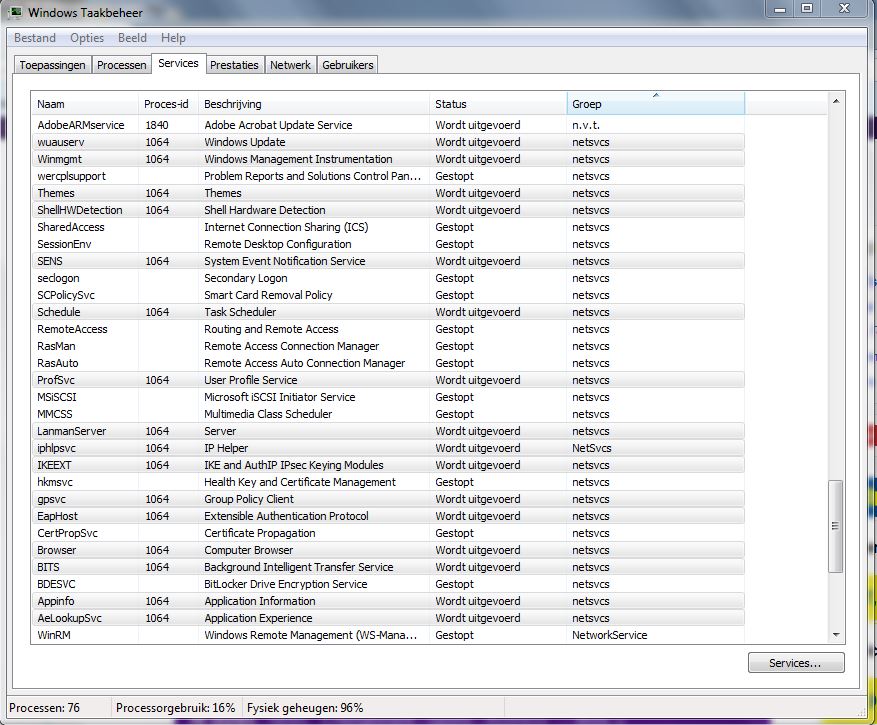Select the AeLookupSvc service row
This screenshot has width=877, height=725.
[x=388, y=618]
